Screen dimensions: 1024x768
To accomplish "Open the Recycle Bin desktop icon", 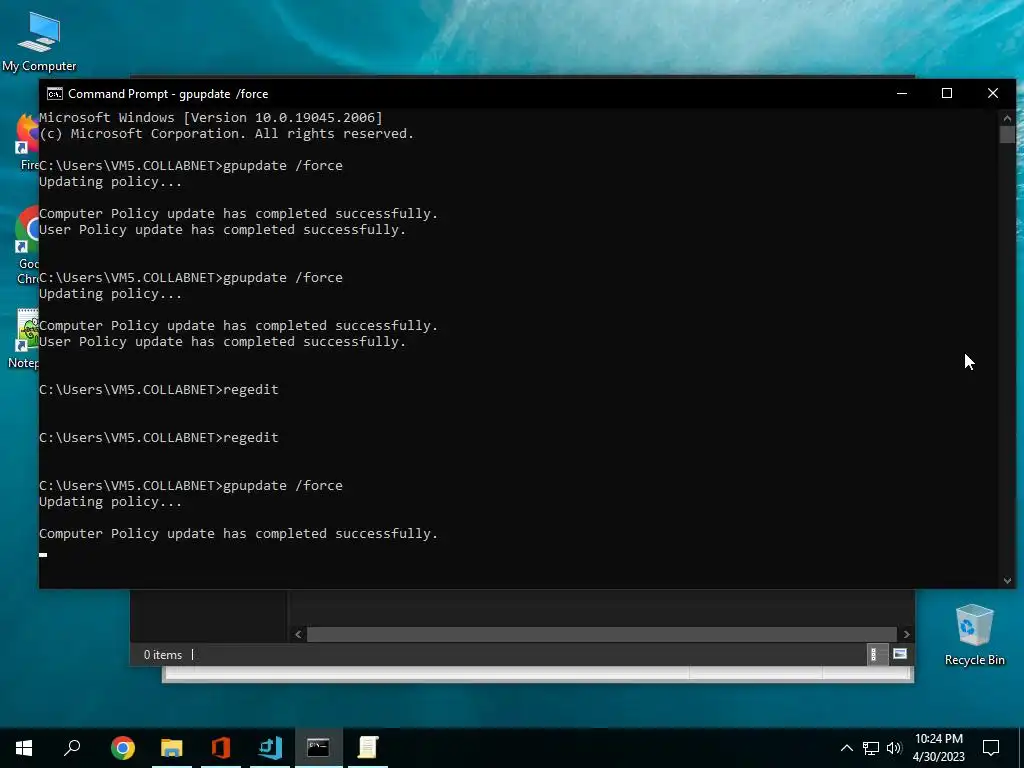I will 974,635.
